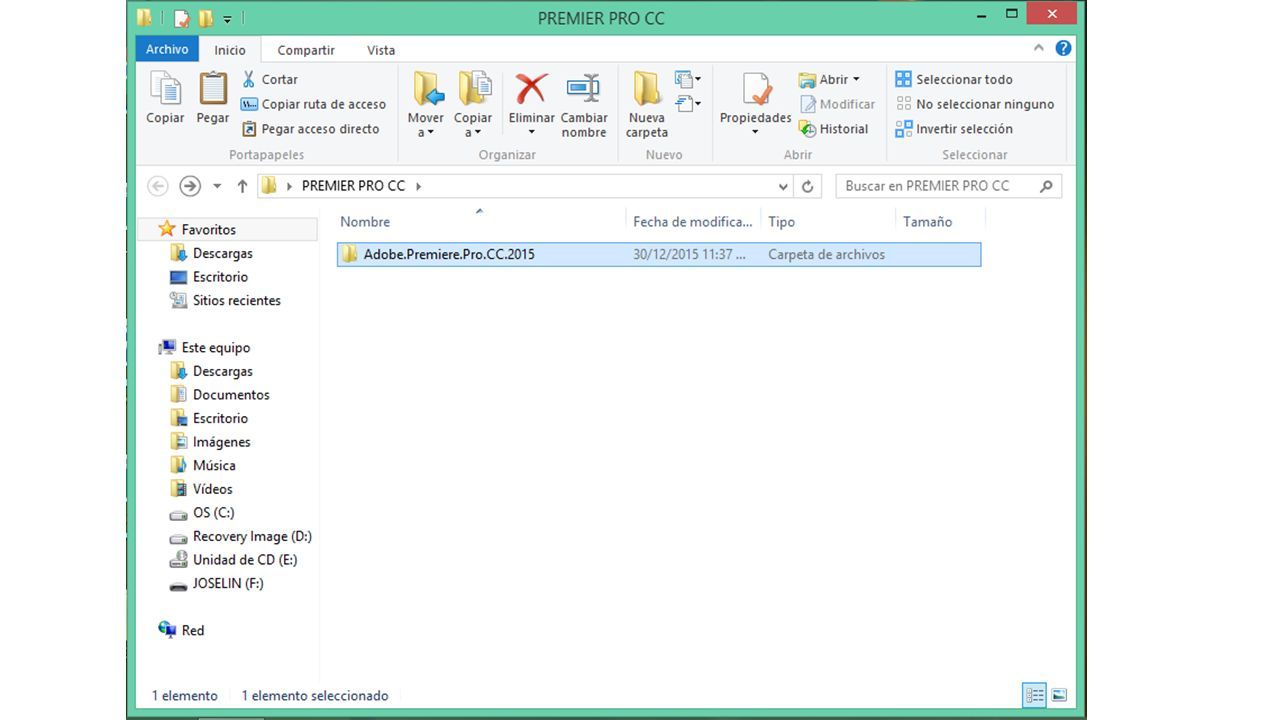
Task: Open Propiedades dropdown arrow
Action: click(x=755, y=132)
